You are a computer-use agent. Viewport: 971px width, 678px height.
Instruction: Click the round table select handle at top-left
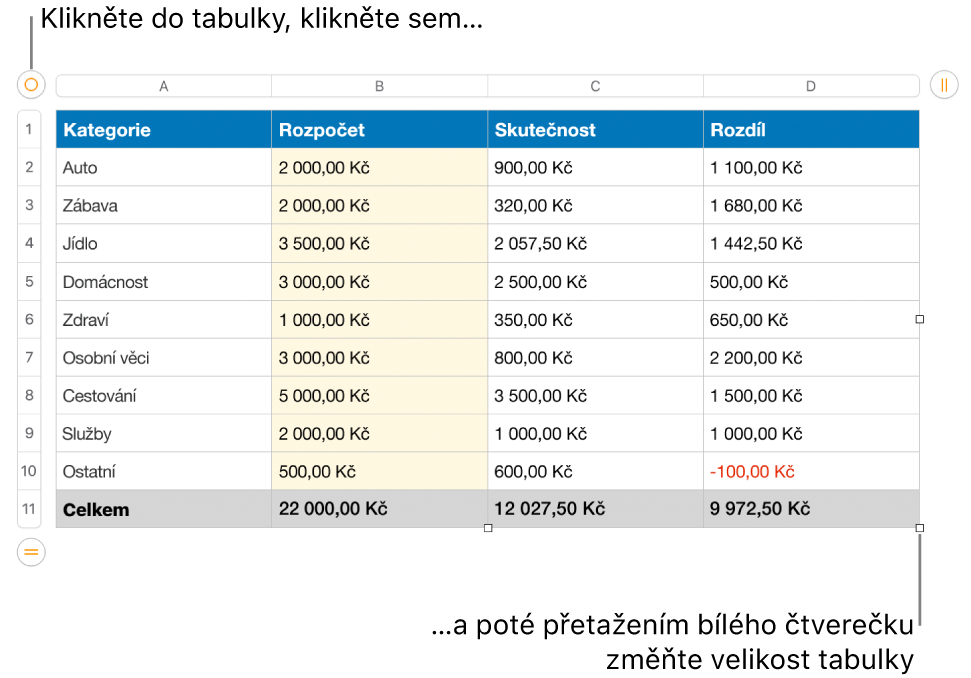pyautogui.click(x=31, y=84)
